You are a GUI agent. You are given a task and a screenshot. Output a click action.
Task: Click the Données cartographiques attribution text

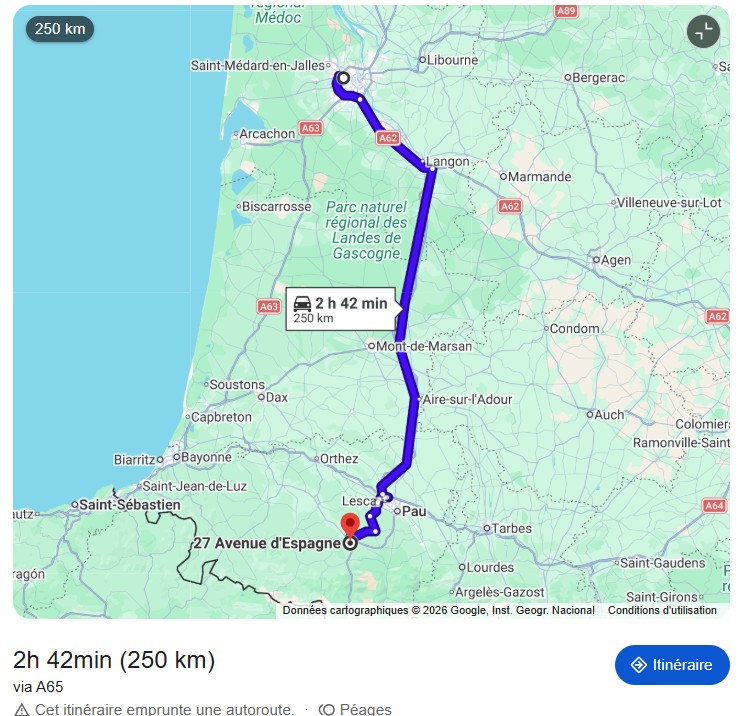point(439,610)
